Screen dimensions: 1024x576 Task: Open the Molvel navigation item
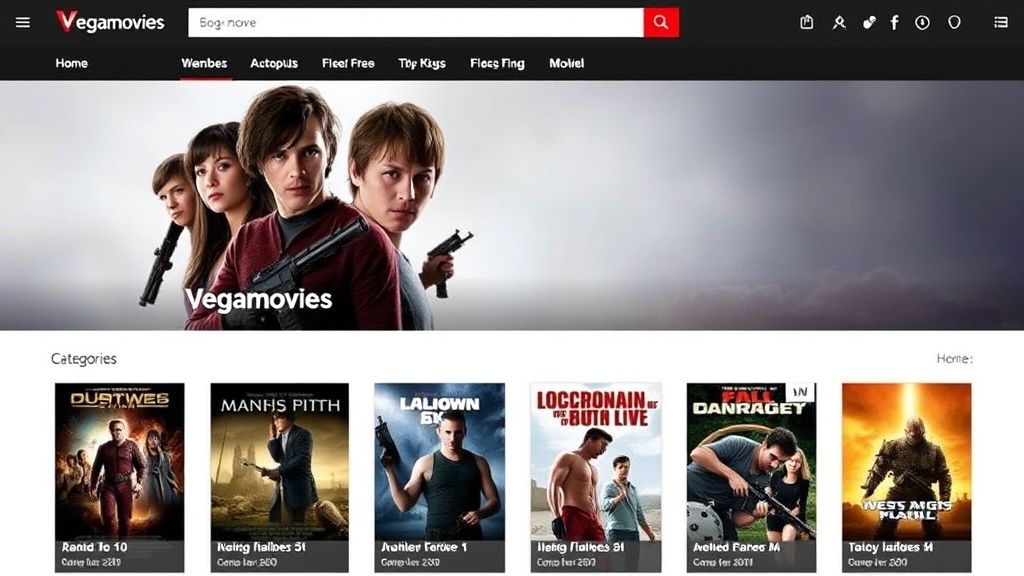[567, 63]
